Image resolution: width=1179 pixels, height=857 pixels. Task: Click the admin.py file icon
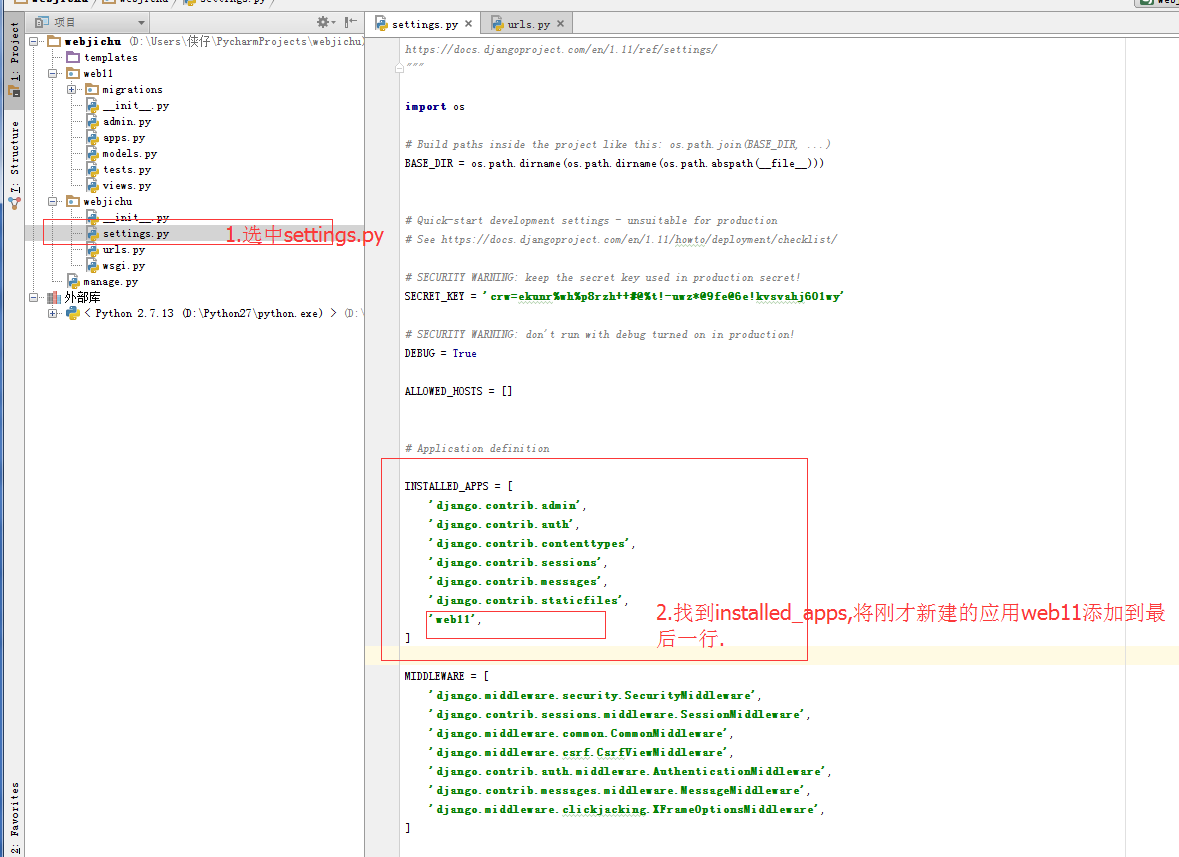92,121
